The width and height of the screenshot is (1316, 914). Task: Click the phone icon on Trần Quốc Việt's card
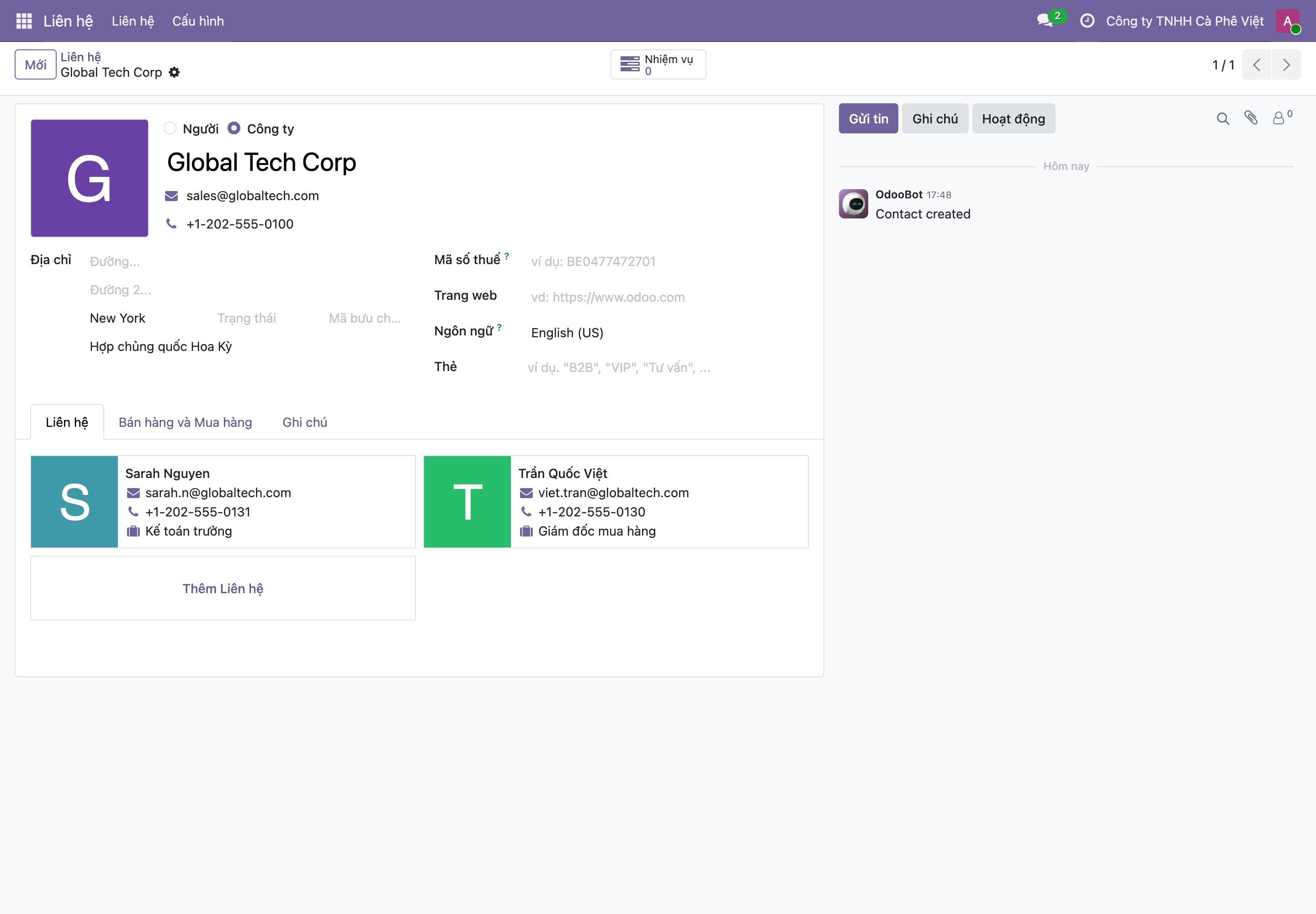coord(526,511)
